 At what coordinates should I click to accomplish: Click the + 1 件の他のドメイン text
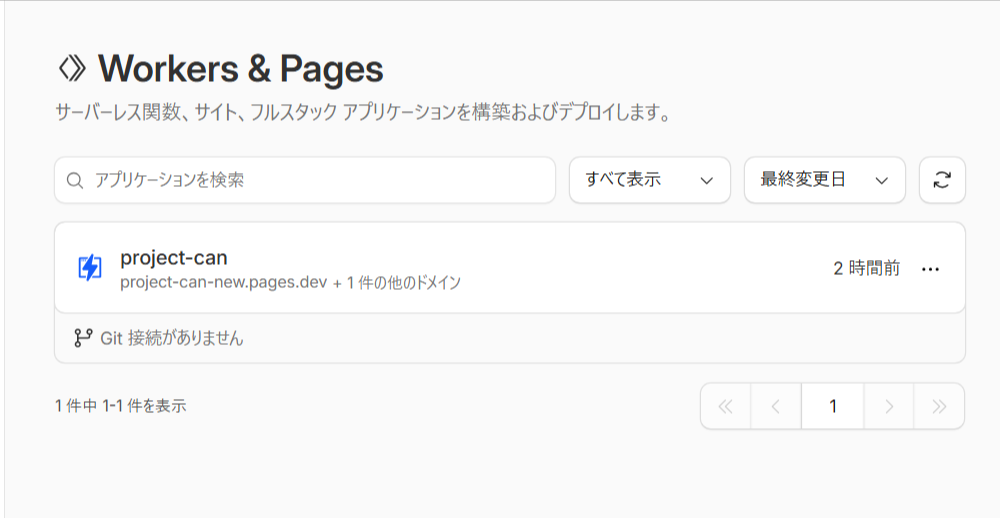(397, 283)
